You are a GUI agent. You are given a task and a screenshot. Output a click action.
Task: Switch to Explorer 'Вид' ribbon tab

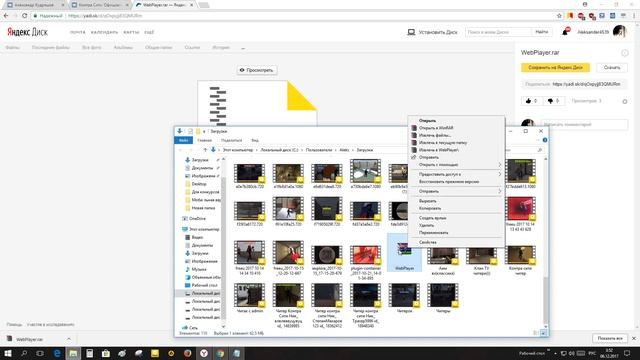coord(255,140)
